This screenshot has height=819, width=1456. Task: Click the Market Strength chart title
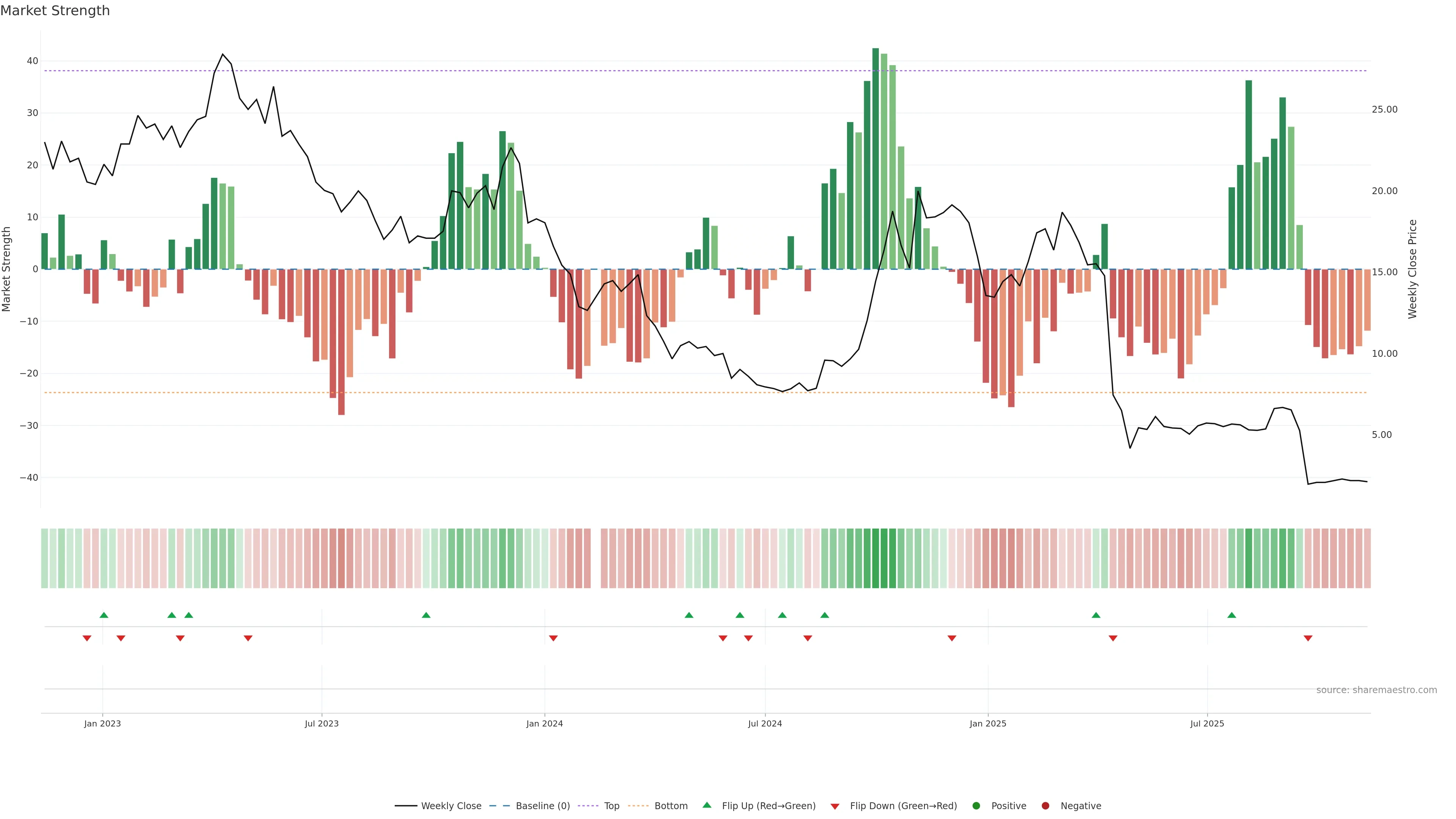55,11
